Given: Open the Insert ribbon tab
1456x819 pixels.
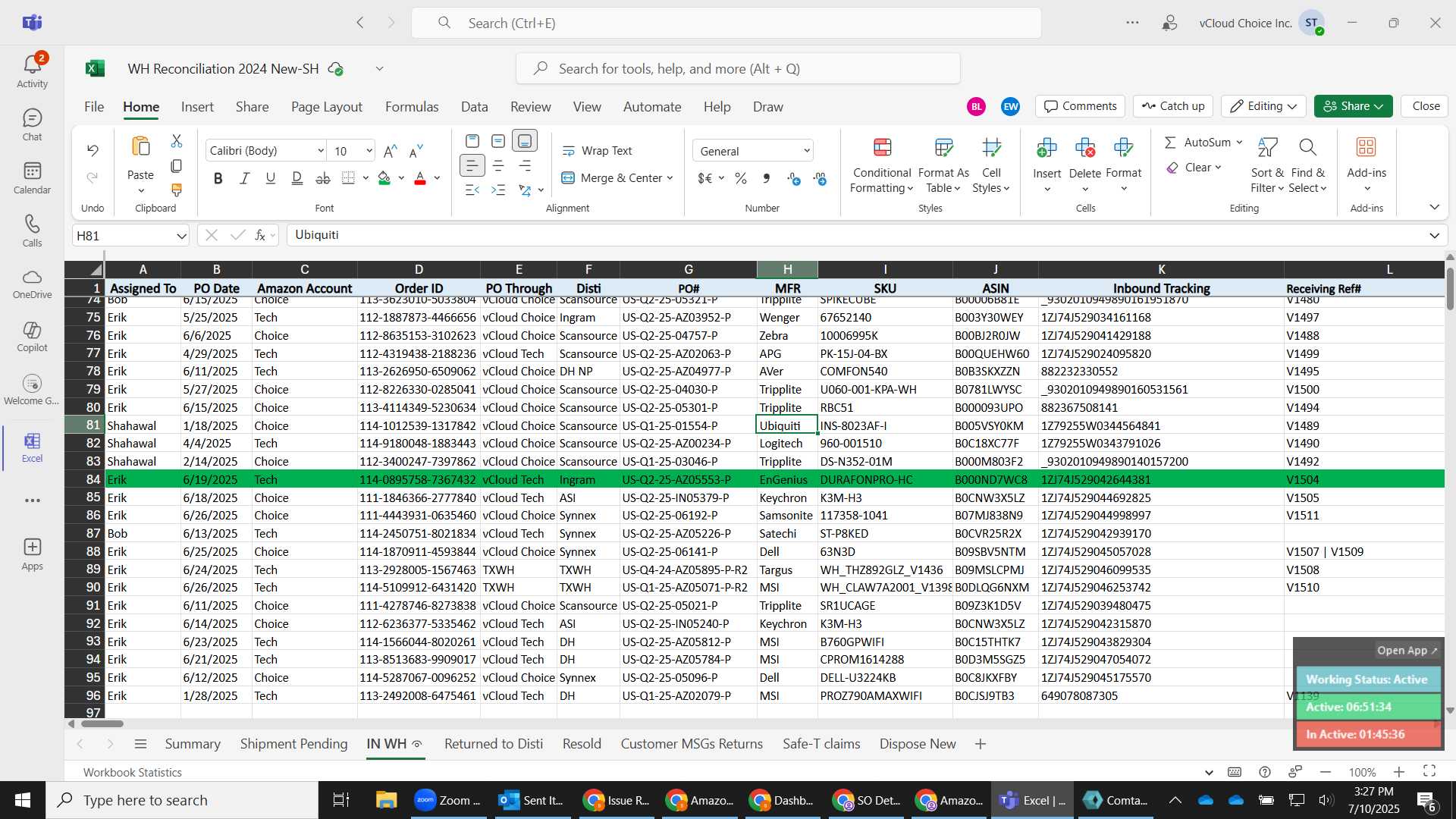Looking at the screenshot, I should click(197, 107).
